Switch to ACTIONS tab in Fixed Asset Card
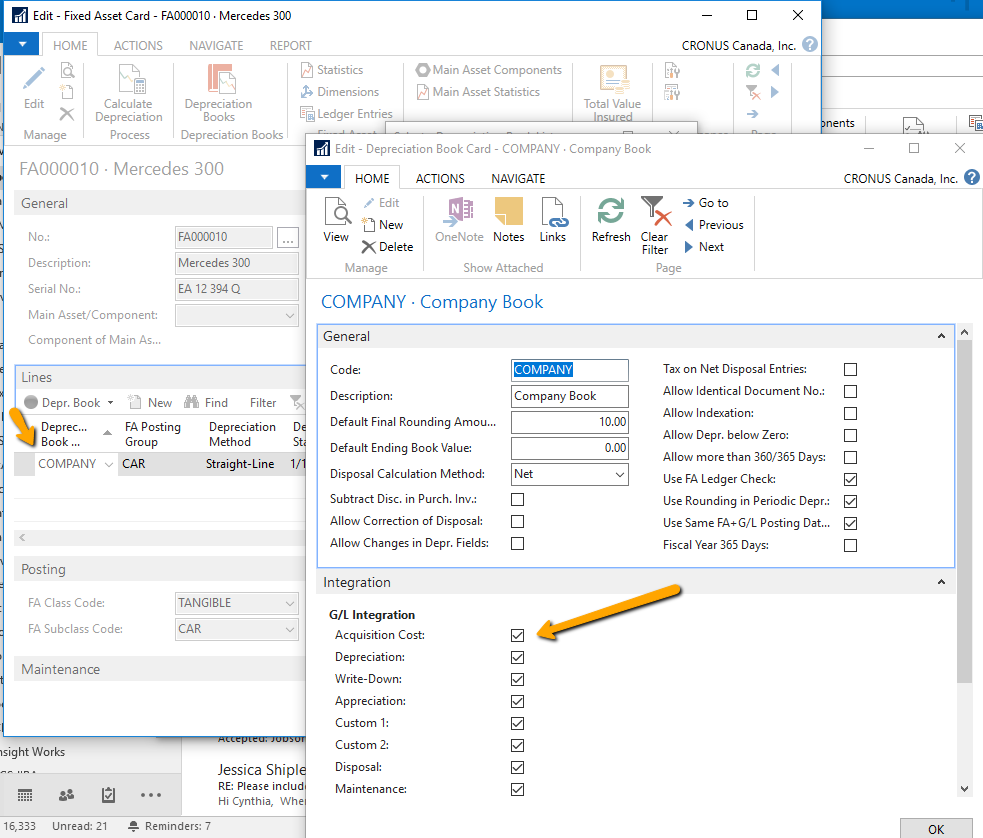 [x=138, y=46]
